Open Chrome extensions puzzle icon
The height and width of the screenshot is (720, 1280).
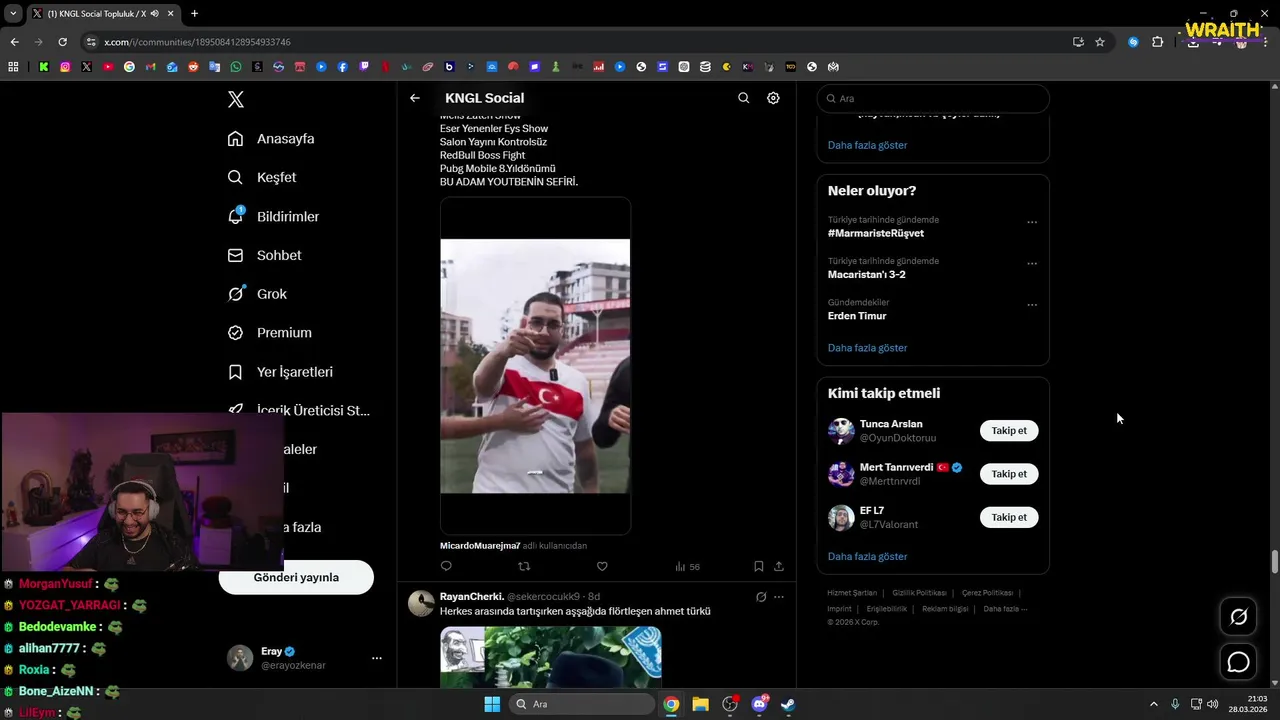click(x=1158, y=42)
